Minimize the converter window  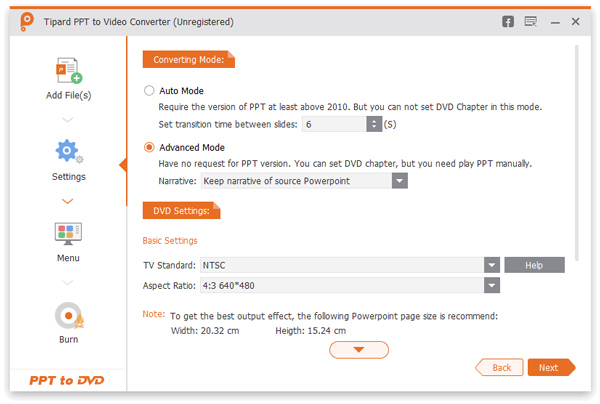[555, 23]
